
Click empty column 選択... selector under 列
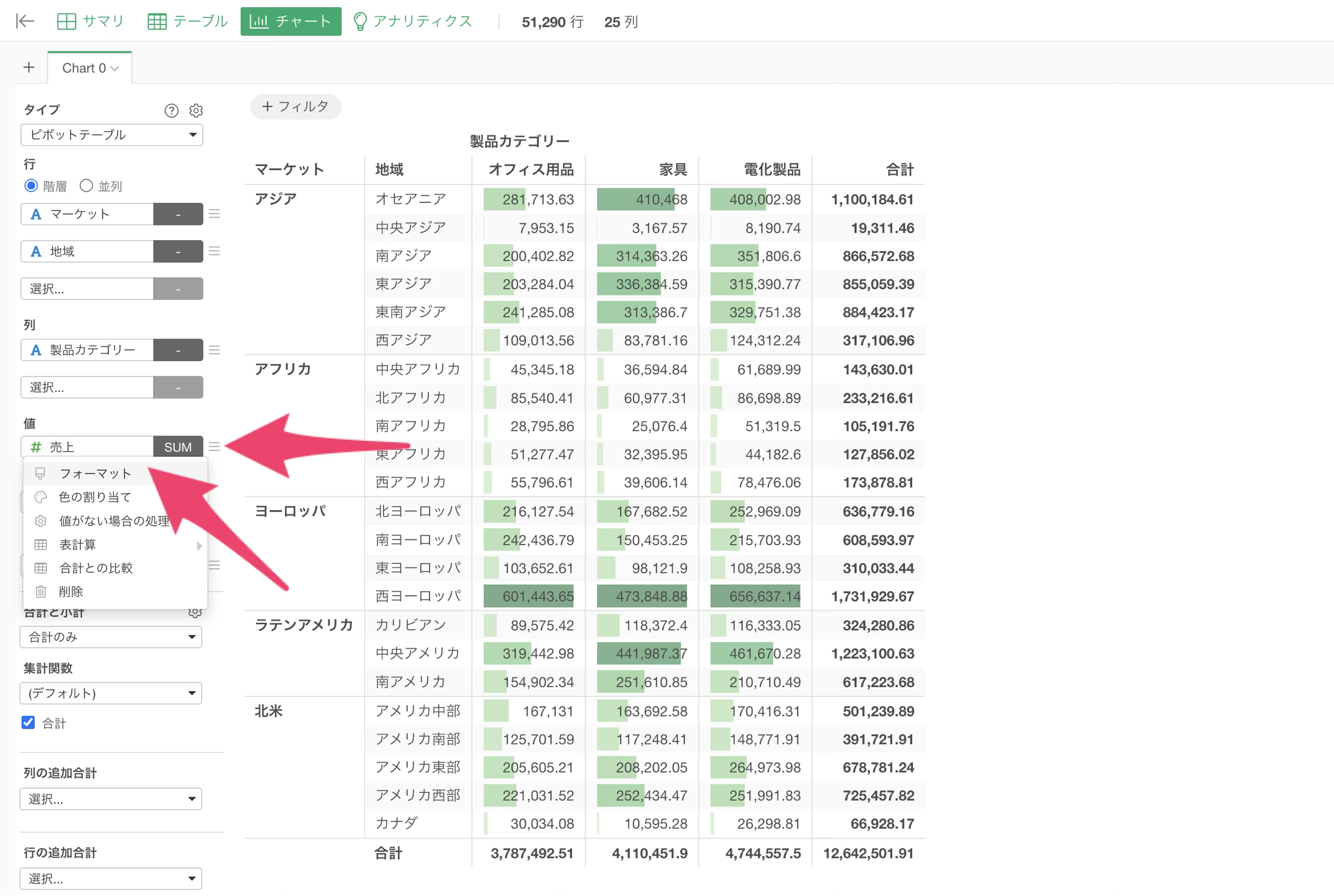point(87,387)
